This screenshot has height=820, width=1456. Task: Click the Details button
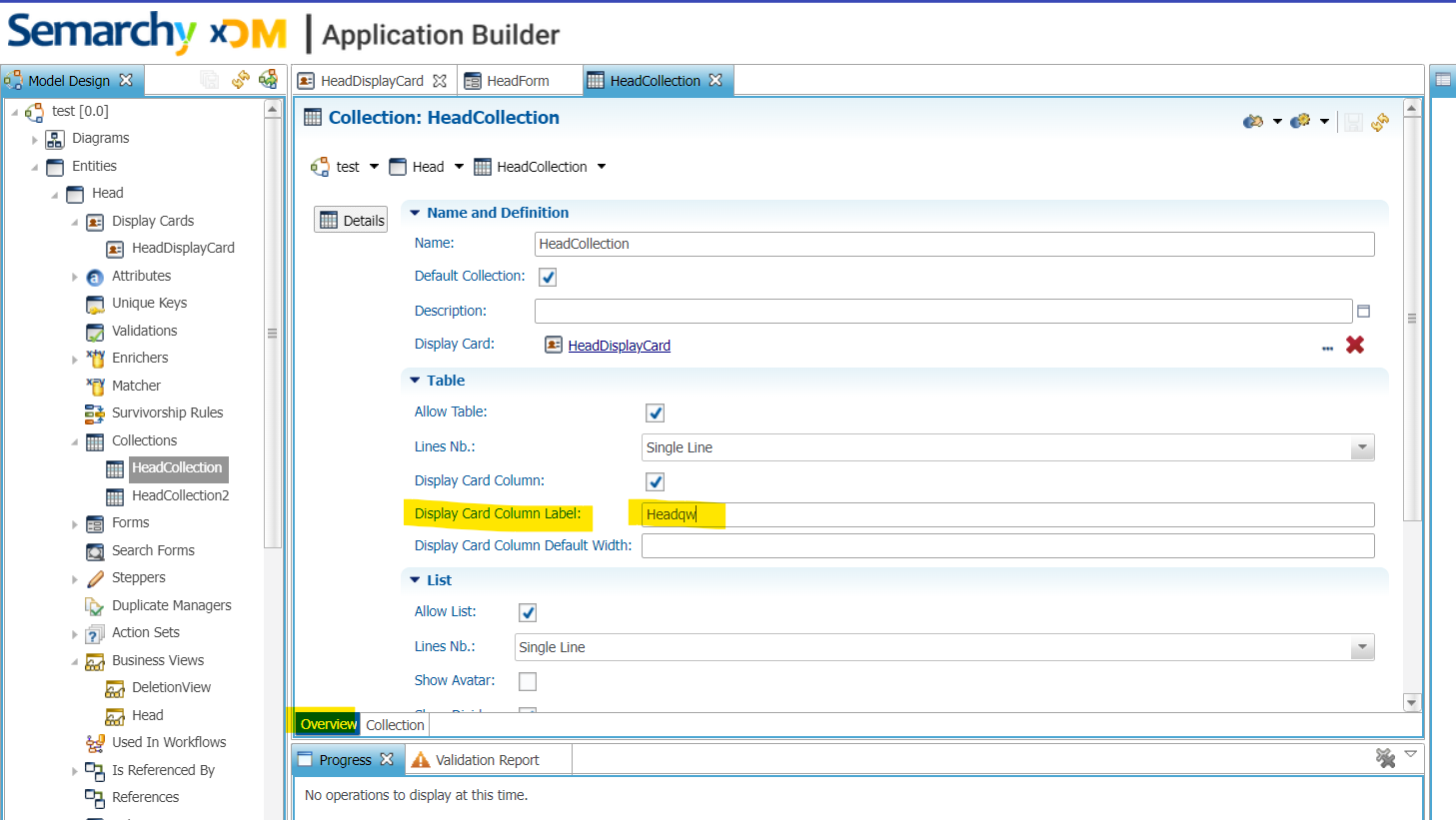[352, 221]
